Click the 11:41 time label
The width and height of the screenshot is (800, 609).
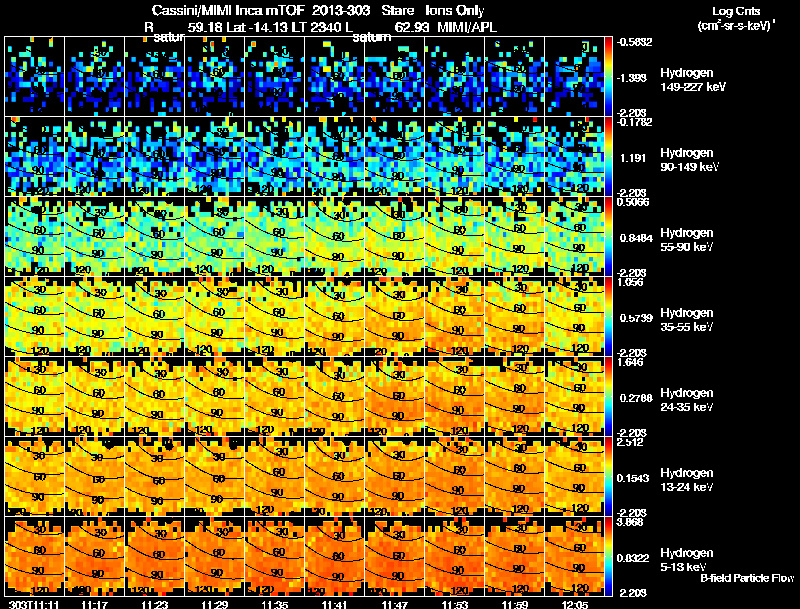335,604
